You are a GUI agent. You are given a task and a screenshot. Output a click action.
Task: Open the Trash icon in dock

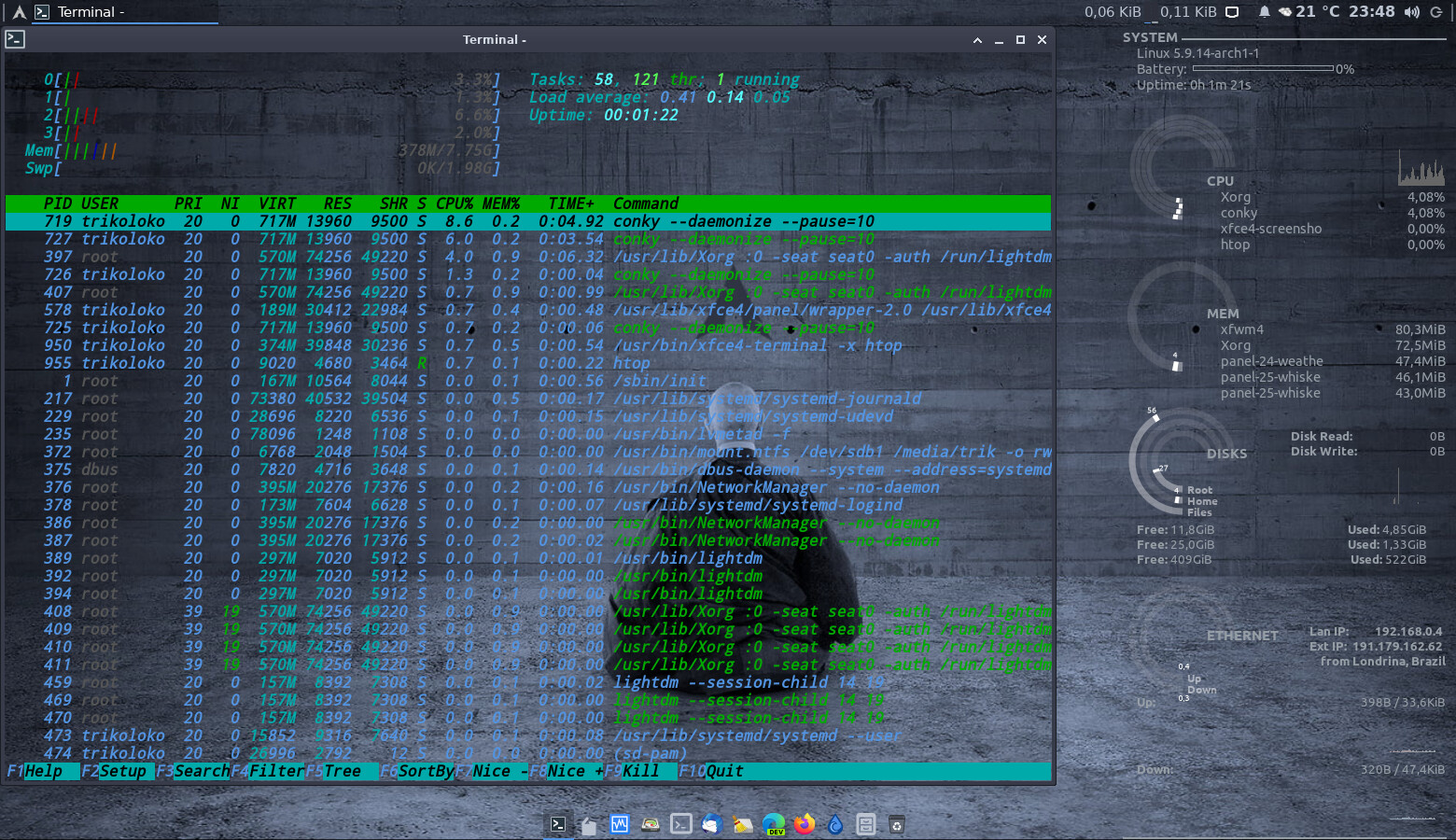click(x=896, y=824)
